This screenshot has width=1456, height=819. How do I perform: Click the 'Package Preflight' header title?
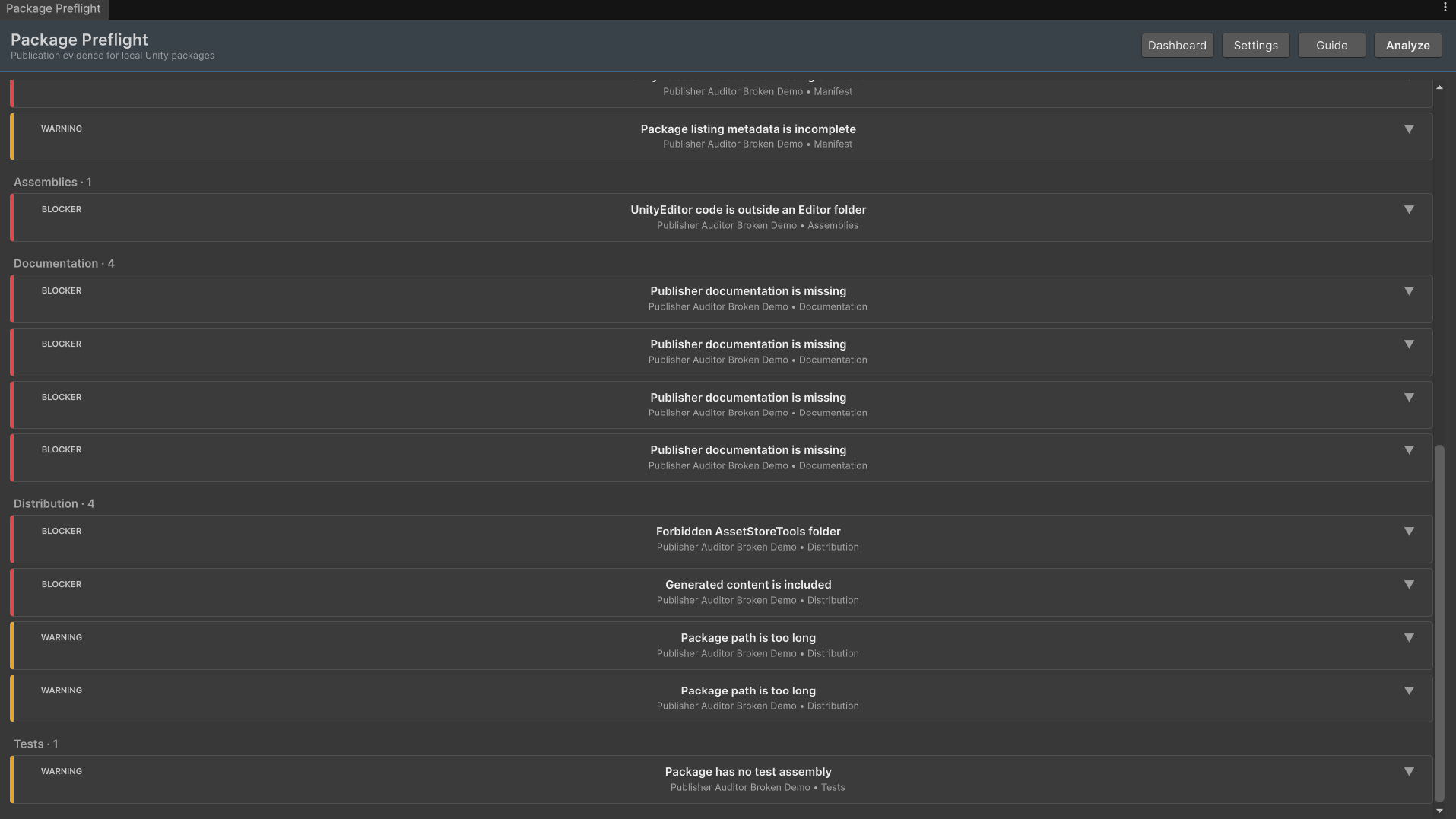(79, 40)
